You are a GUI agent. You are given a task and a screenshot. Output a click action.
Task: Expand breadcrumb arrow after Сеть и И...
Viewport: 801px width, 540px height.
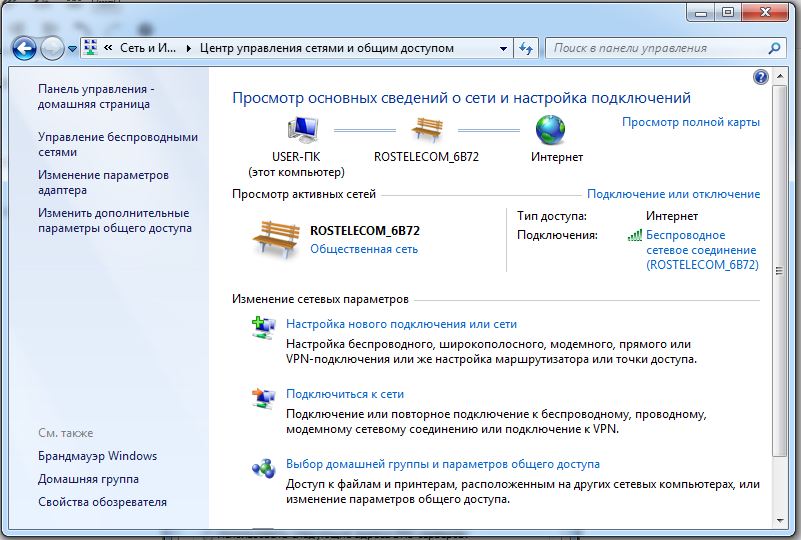(x=188, y=48)
